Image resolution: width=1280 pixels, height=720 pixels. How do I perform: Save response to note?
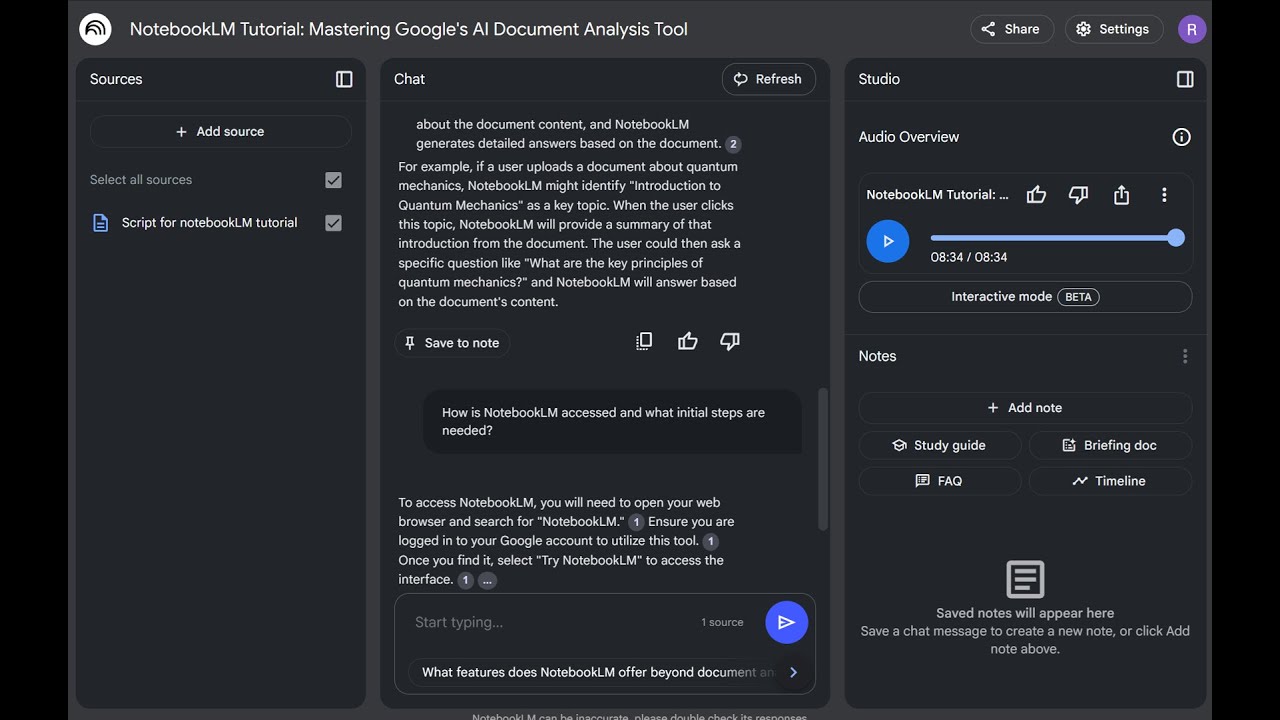[452, 343]
